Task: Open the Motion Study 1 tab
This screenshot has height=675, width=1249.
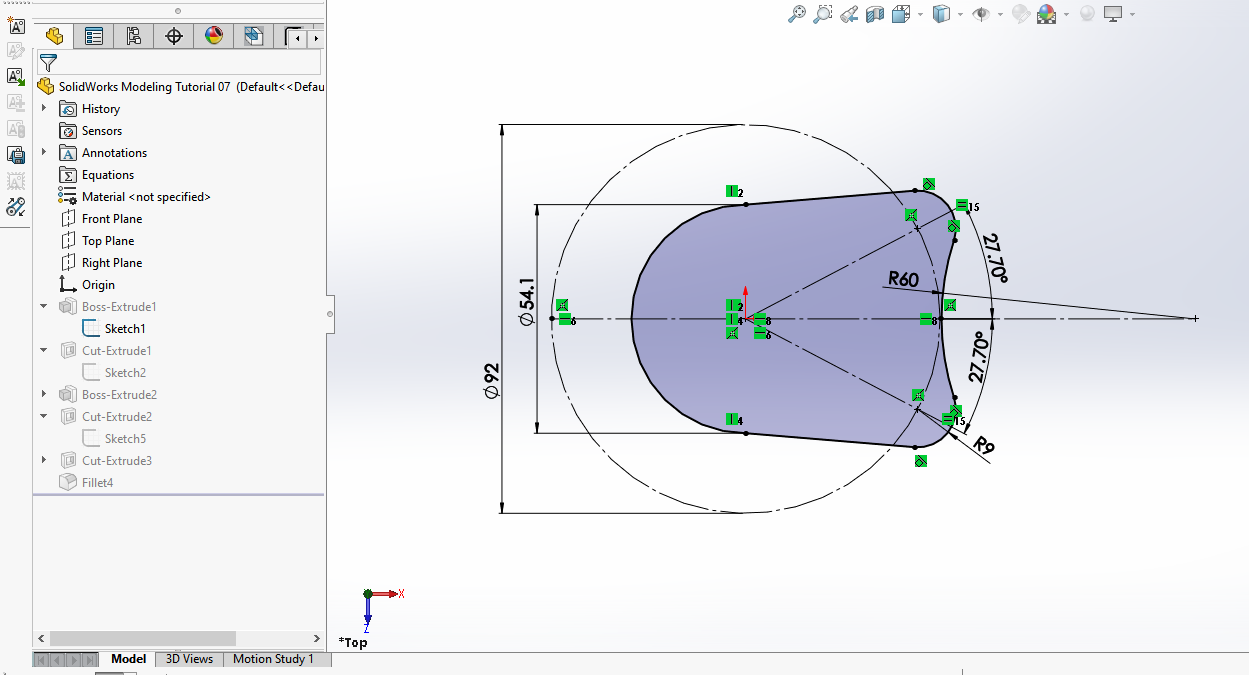Action: (273, 659)
